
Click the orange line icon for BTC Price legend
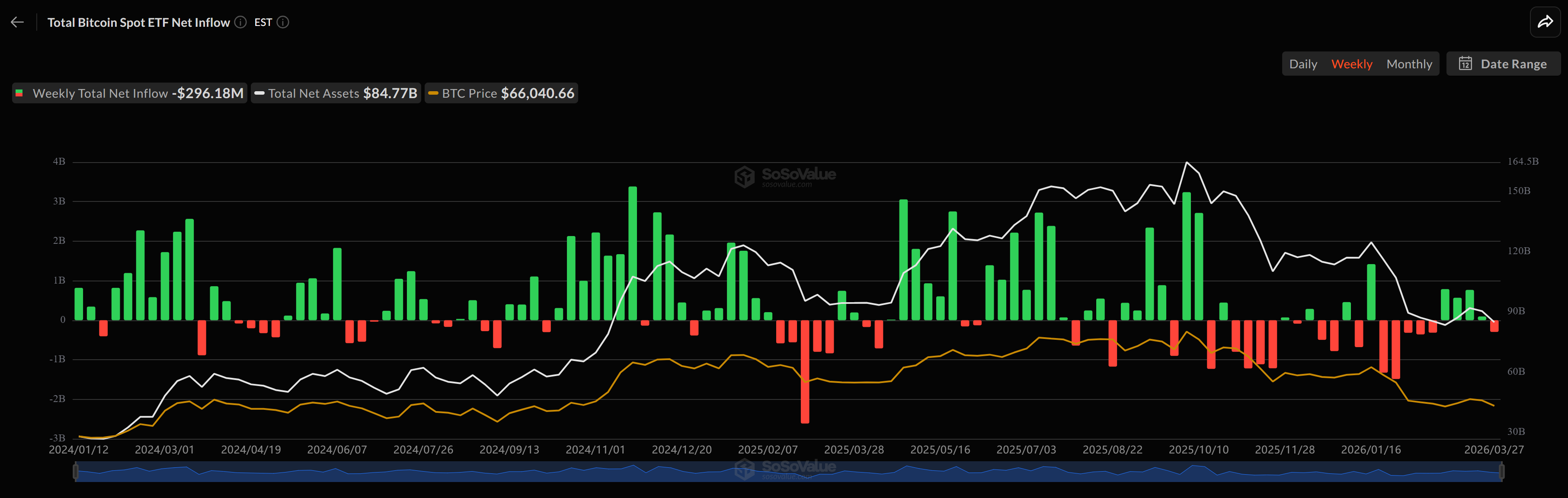[x=433, y=93]
